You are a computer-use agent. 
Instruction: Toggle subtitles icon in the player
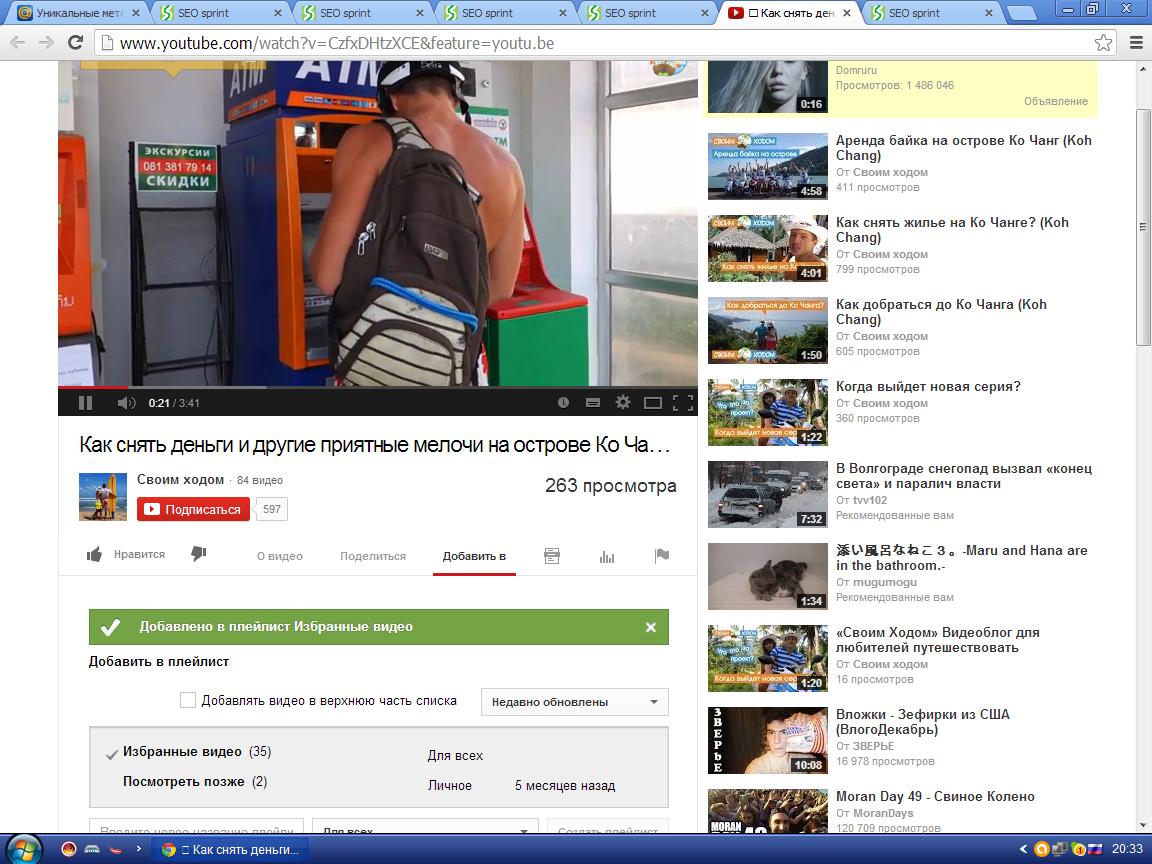[592, 403]
